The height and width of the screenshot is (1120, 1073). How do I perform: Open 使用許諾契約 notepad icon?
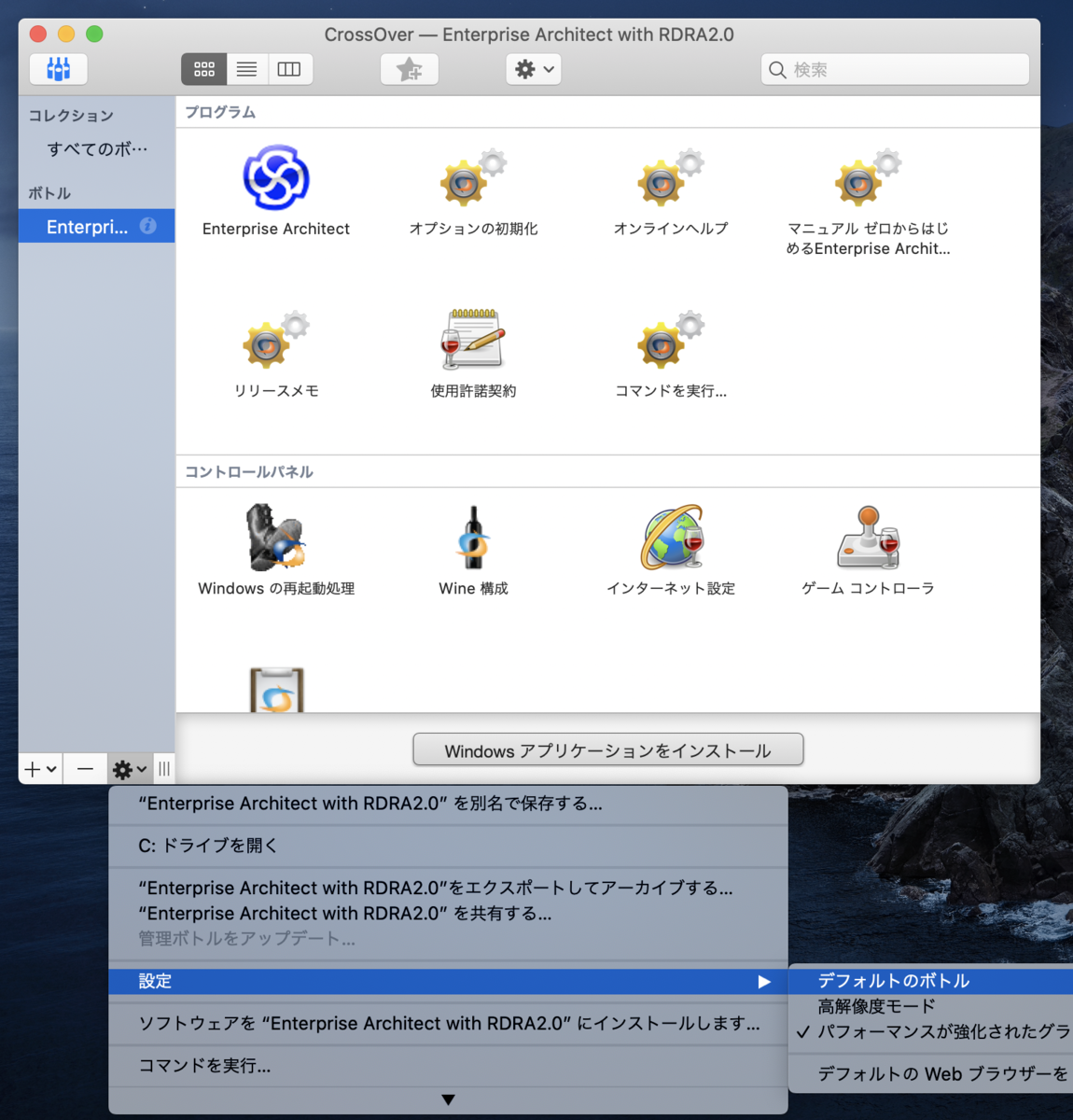[473, 340]
